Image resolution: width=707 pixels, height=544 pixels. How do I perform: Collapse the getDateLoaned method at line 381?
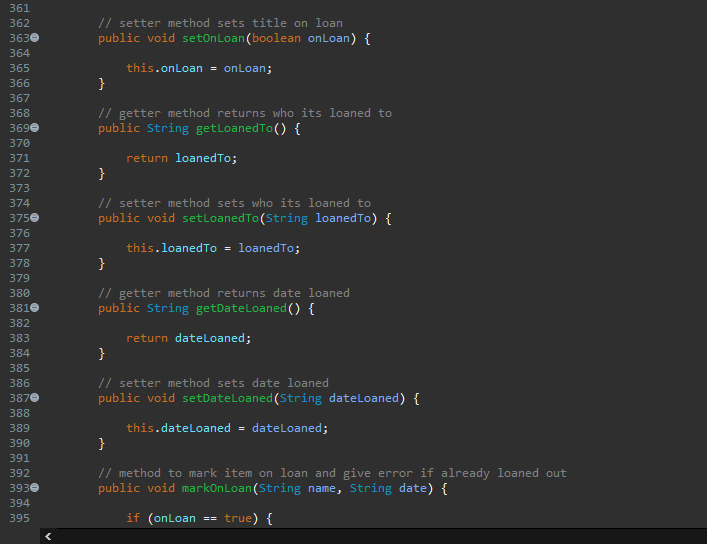(35, 308)
